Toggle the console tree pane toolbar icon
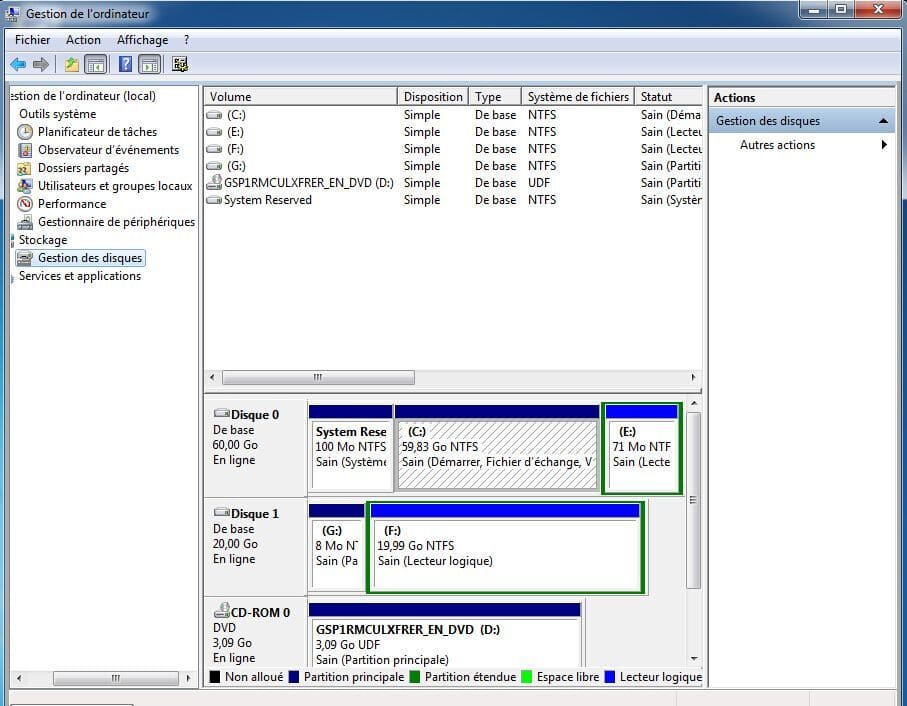The image size is (907, 706). [96, 65]
